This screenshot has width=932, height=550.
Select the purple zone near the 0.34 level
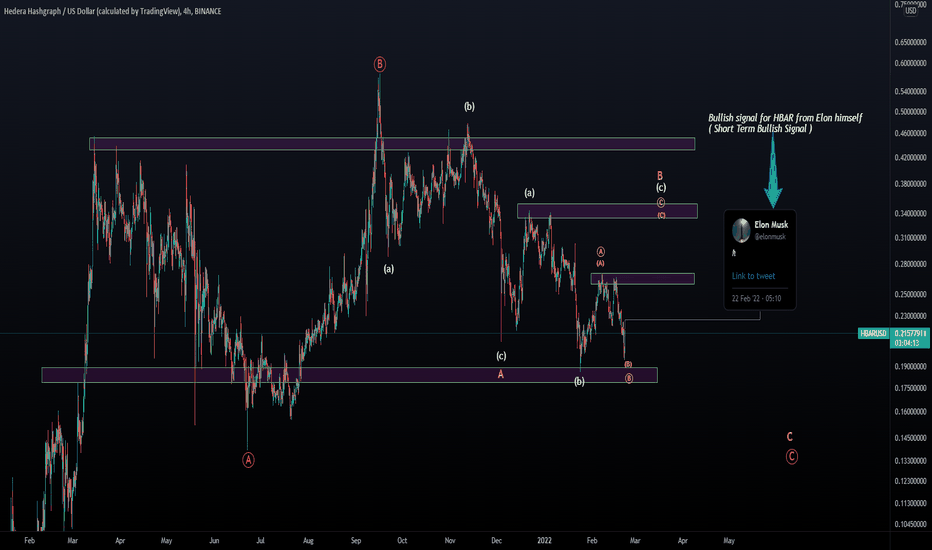607,211
